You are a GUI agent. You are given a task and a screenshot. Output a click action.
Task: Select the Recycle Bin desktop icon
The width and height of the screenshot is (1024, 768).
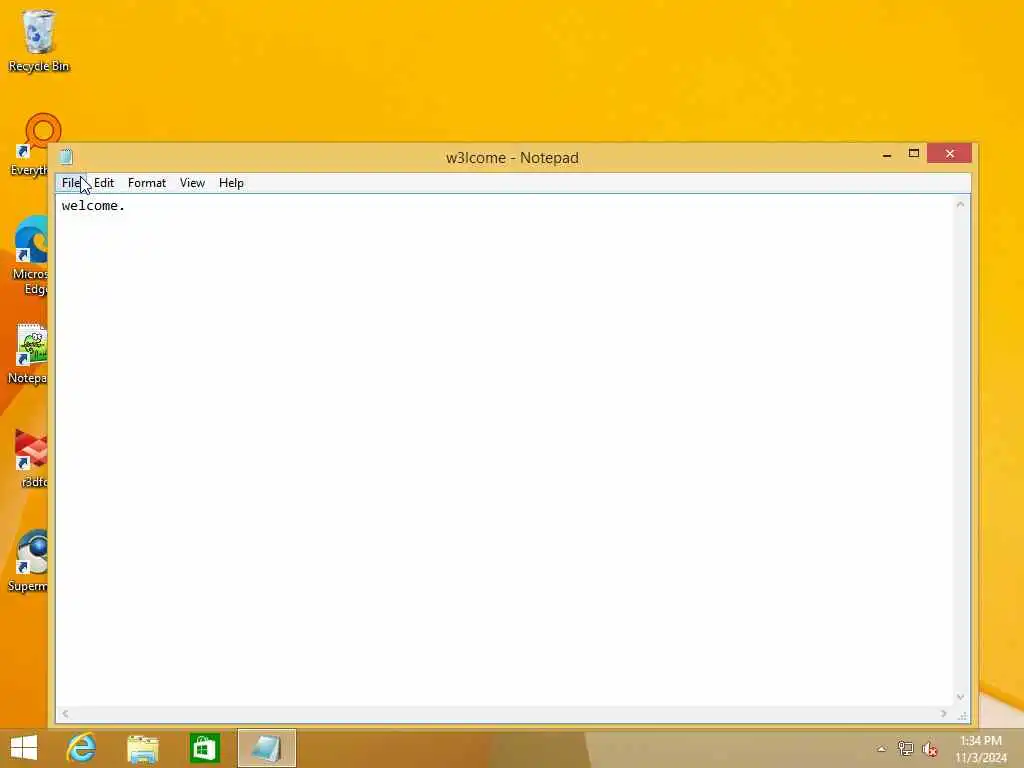pyautogui.click(x=39, y=40)
